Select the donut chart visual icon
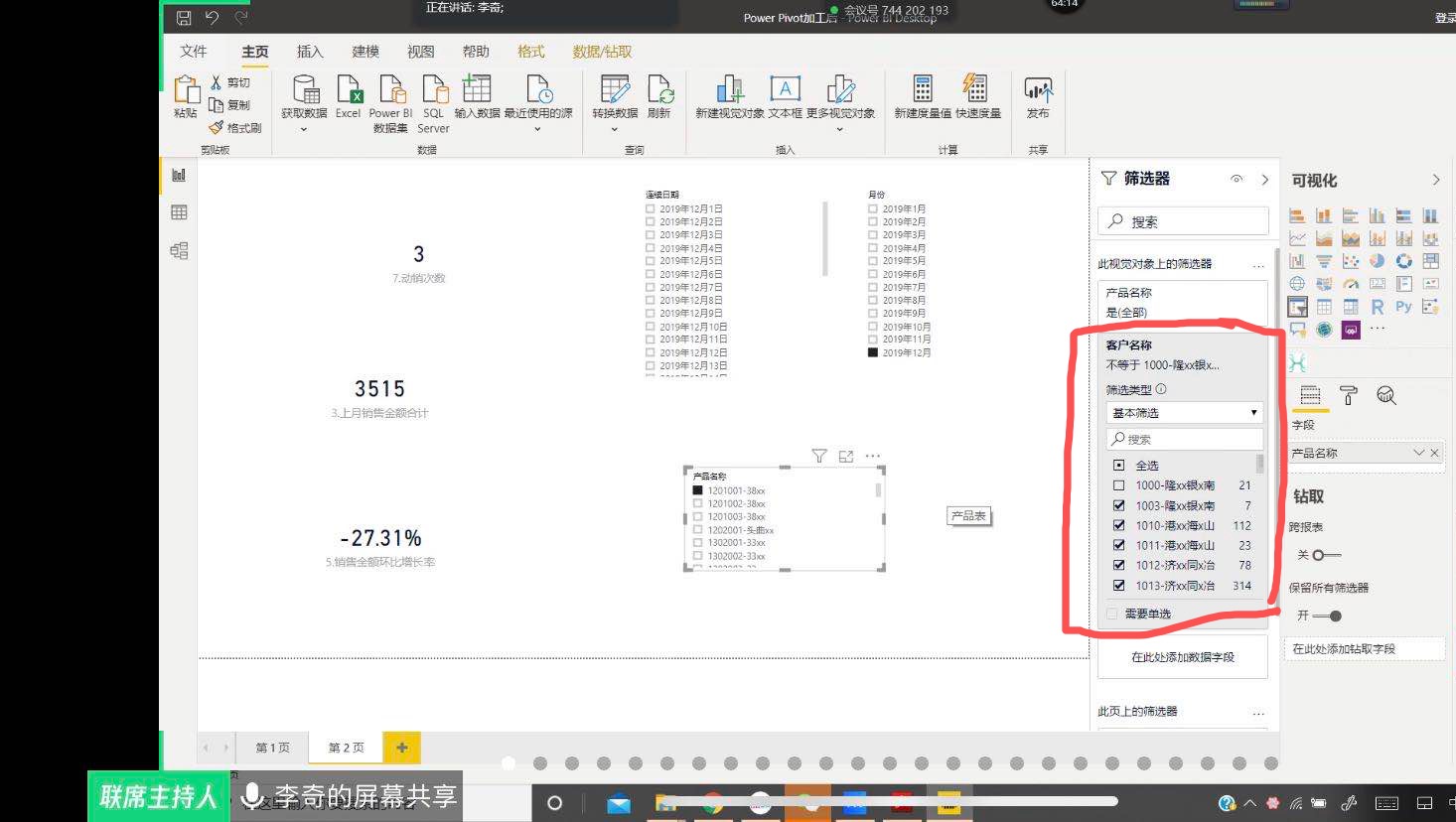1456x822 pixels. point(1403,261)
